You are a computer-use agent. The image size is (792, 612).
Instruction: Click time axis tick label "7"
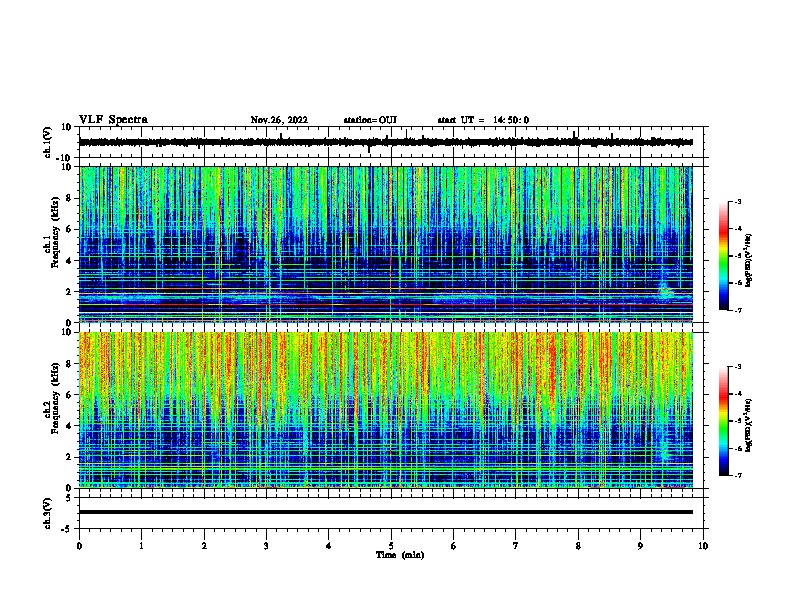[x=516, y=546]
